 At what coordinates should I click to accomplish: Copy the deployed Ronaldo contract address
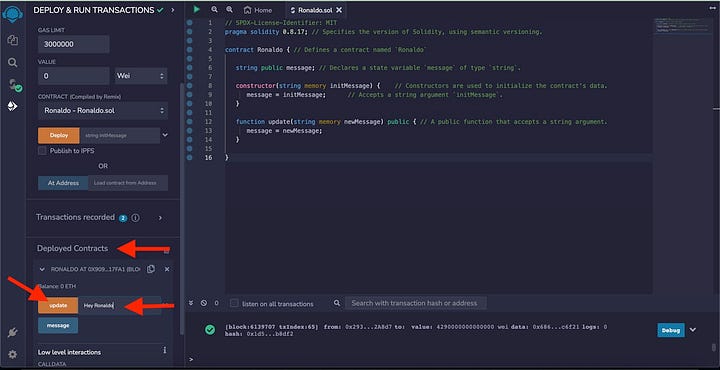pyautogui.click(x=151, y=269)
